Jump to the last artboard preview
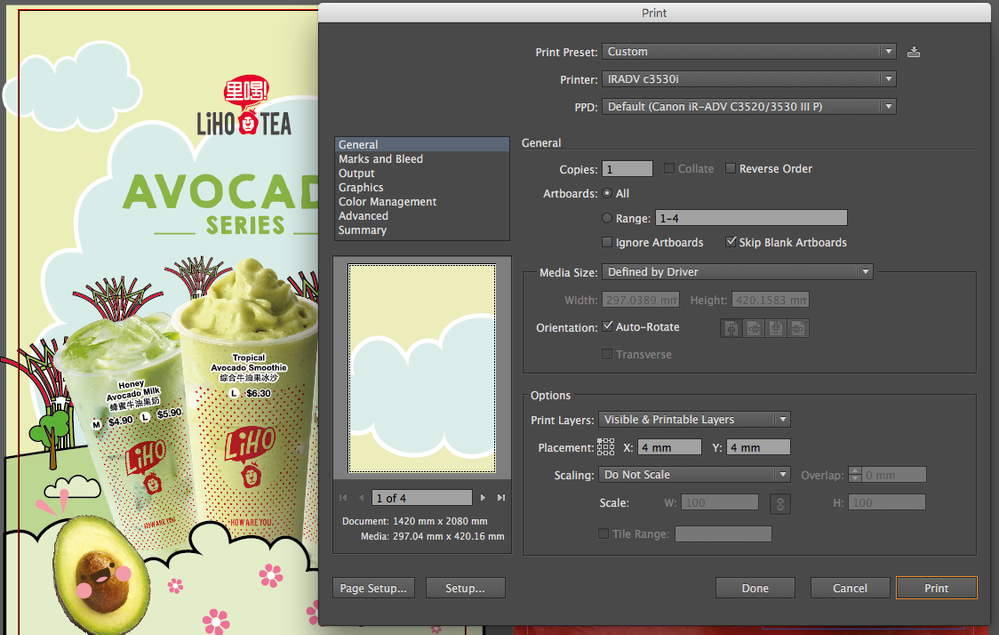The width and height of the screenshot is (999, 635). point(501,497)
